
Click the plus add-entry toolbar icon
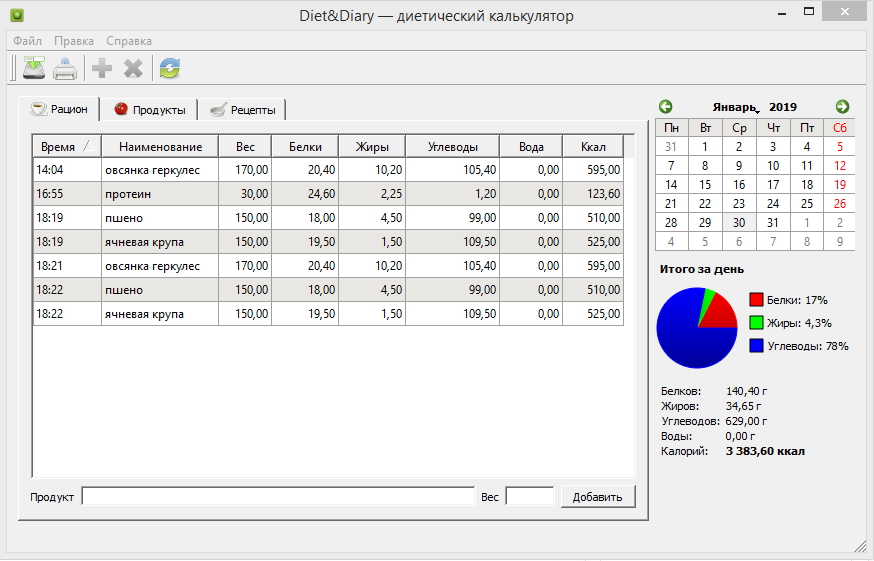101,68
